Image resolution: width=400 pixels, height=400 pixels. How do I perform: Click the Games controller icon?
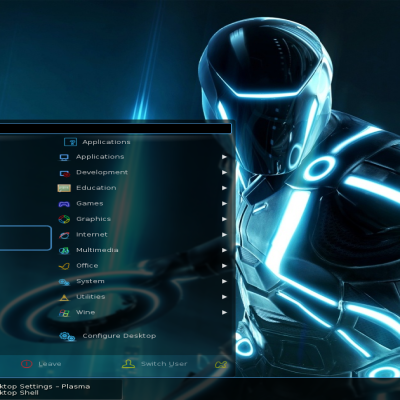[x=64, y=204]
